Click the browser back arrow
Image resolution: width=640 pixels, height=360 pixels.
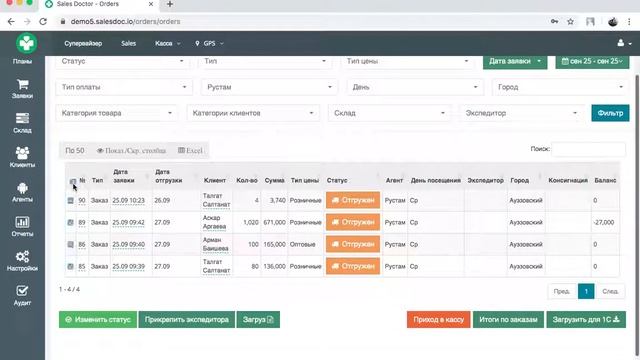tap(11, 22)
